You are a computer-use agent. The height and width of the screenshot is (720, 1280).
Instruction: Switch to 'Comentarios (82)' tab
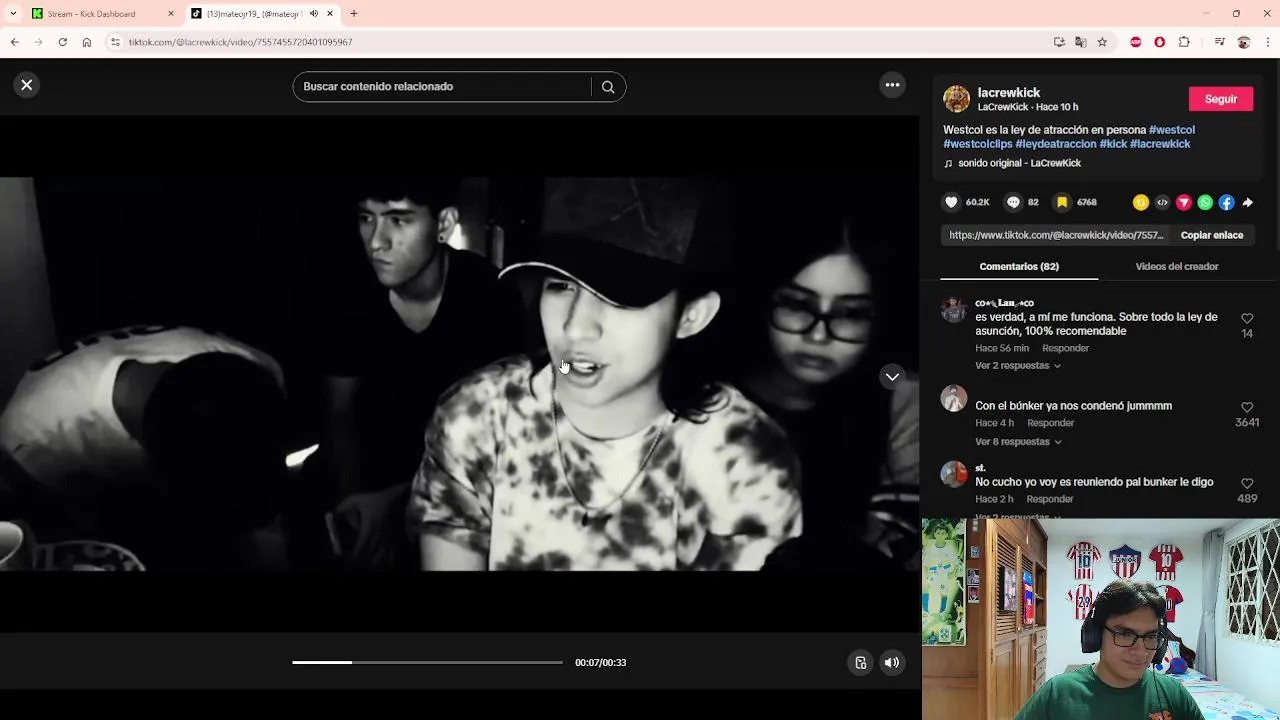1019,266
